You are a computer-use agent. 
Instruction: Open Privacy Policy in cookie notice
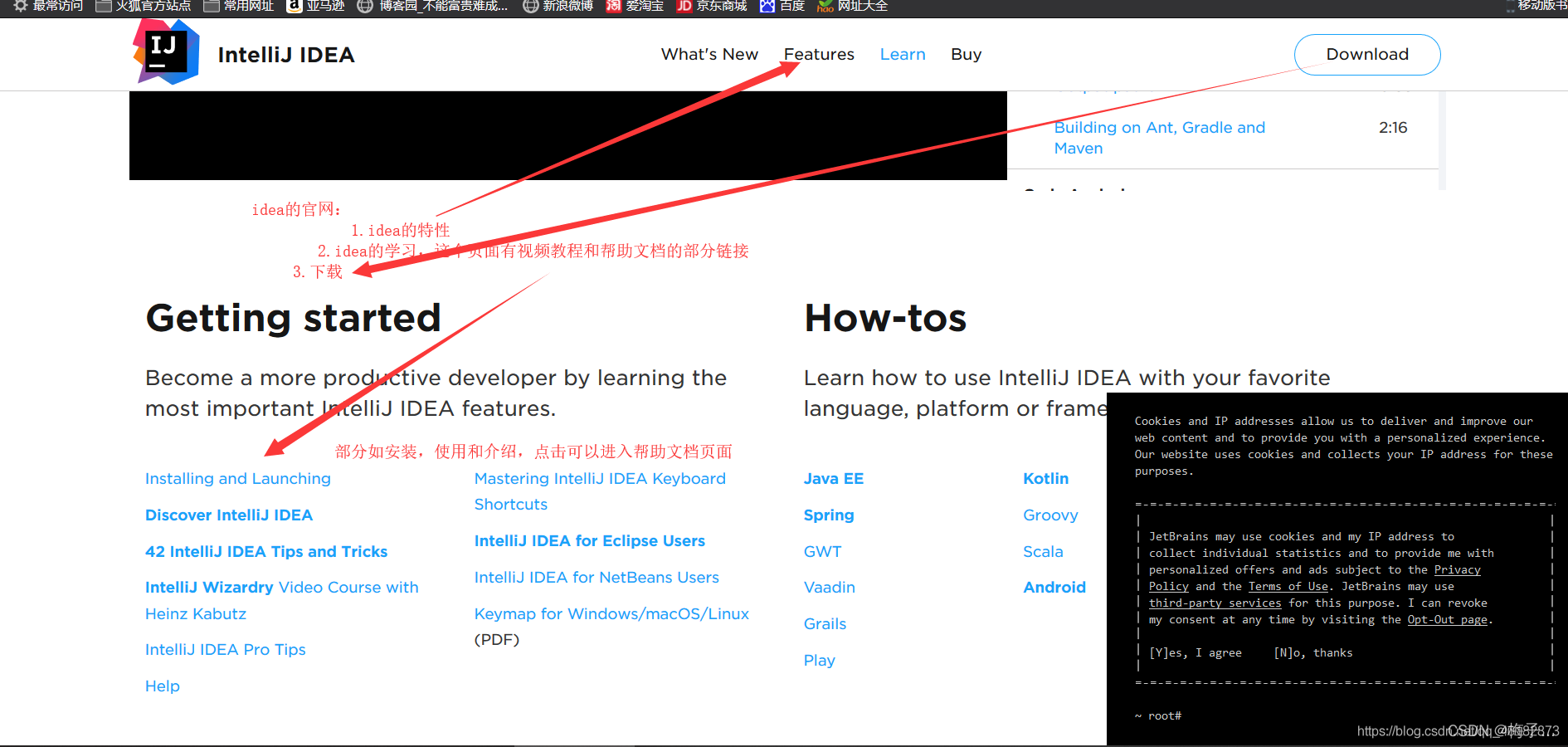[1457, 570]
